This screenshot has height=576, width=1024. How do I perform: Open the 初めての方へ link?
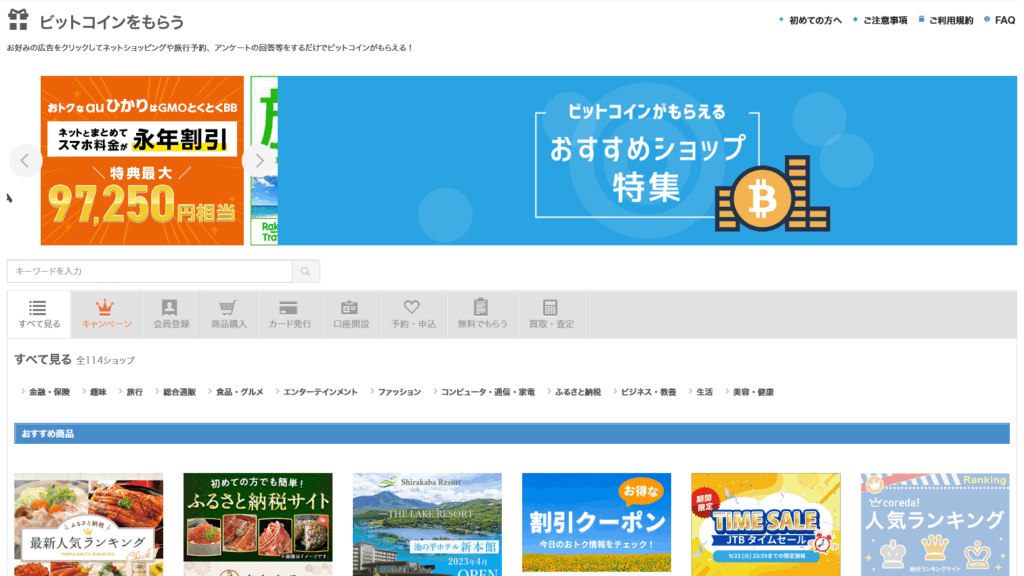pyautogui.click(x=815, y=20)
